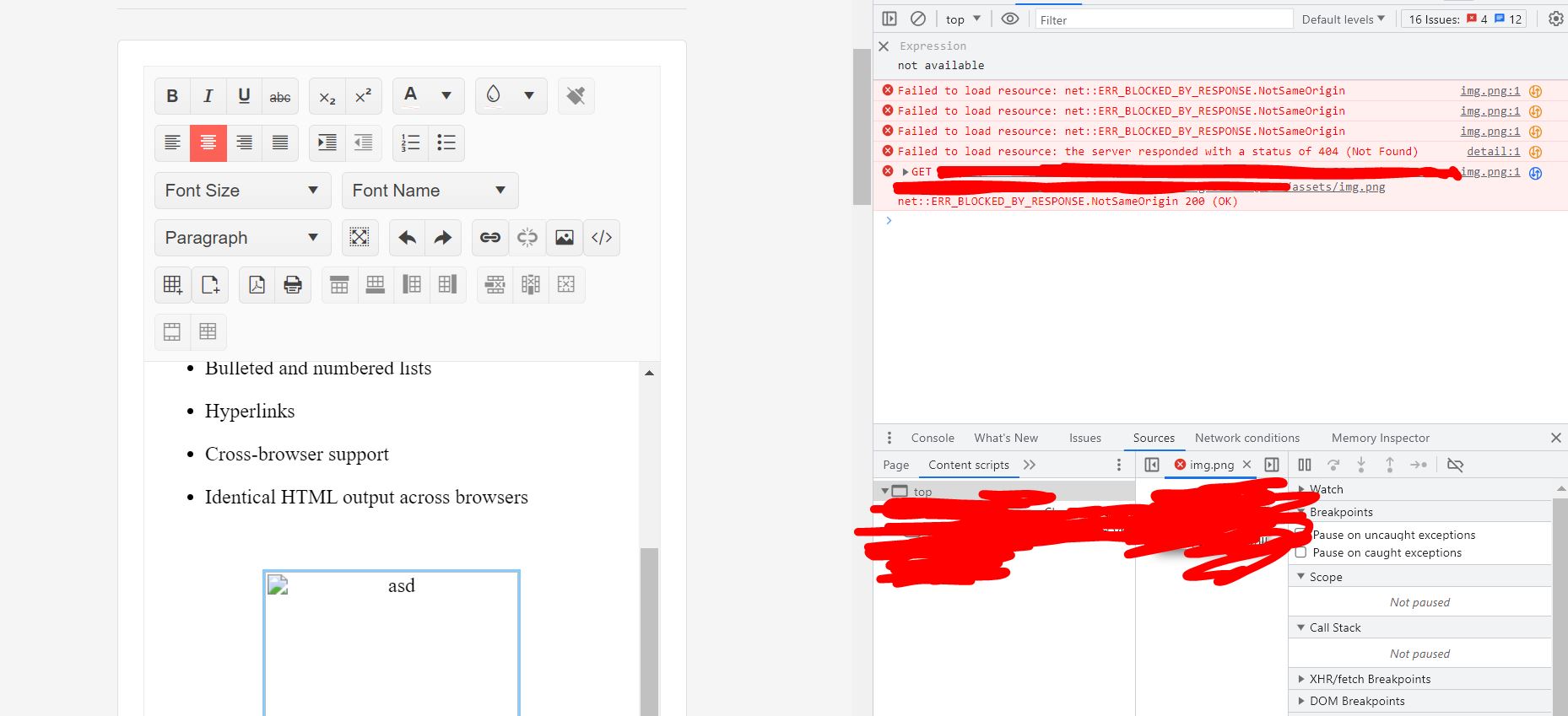Expand the XHR/fetch Breakpoints section
The width and height of the screenshot is (1568, 716).
click(1369, 679)
